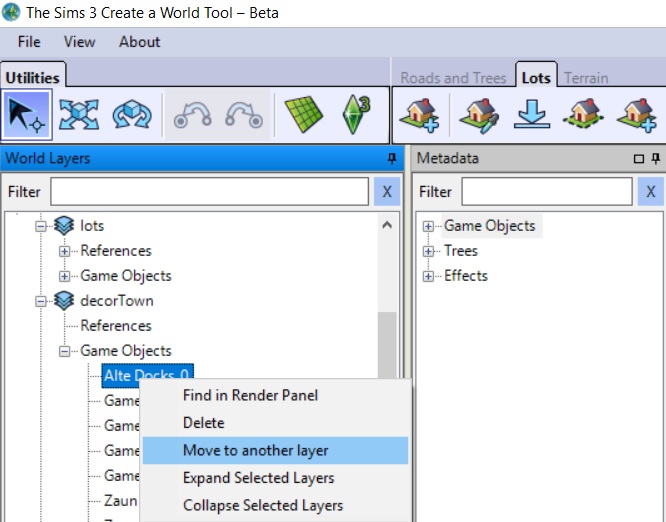Switch to the Roads and Trees tab
The width and height of the screenshot is (666, 522).
click(x=452, y=78)
